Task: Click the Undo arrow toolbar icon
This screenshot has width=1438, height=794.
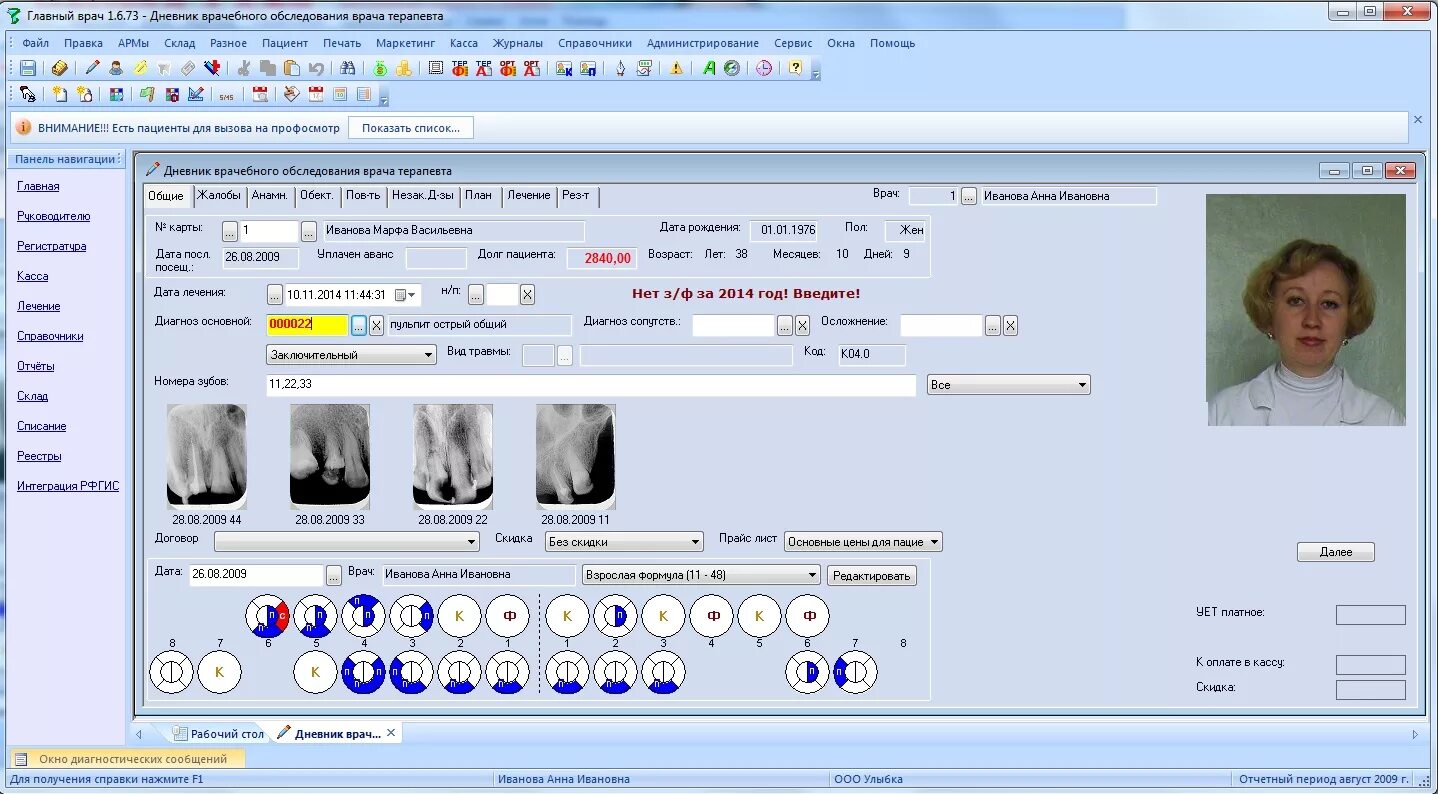Action: [316, 68]
